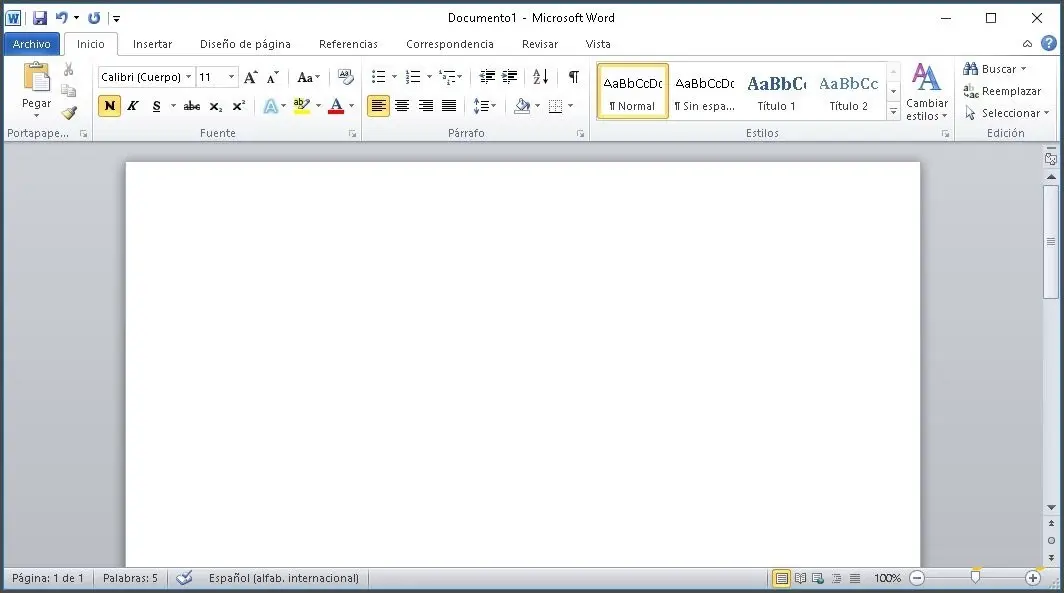Open the Archivo menu
This screenshot has height=593, width=1064.
point(31,43)
